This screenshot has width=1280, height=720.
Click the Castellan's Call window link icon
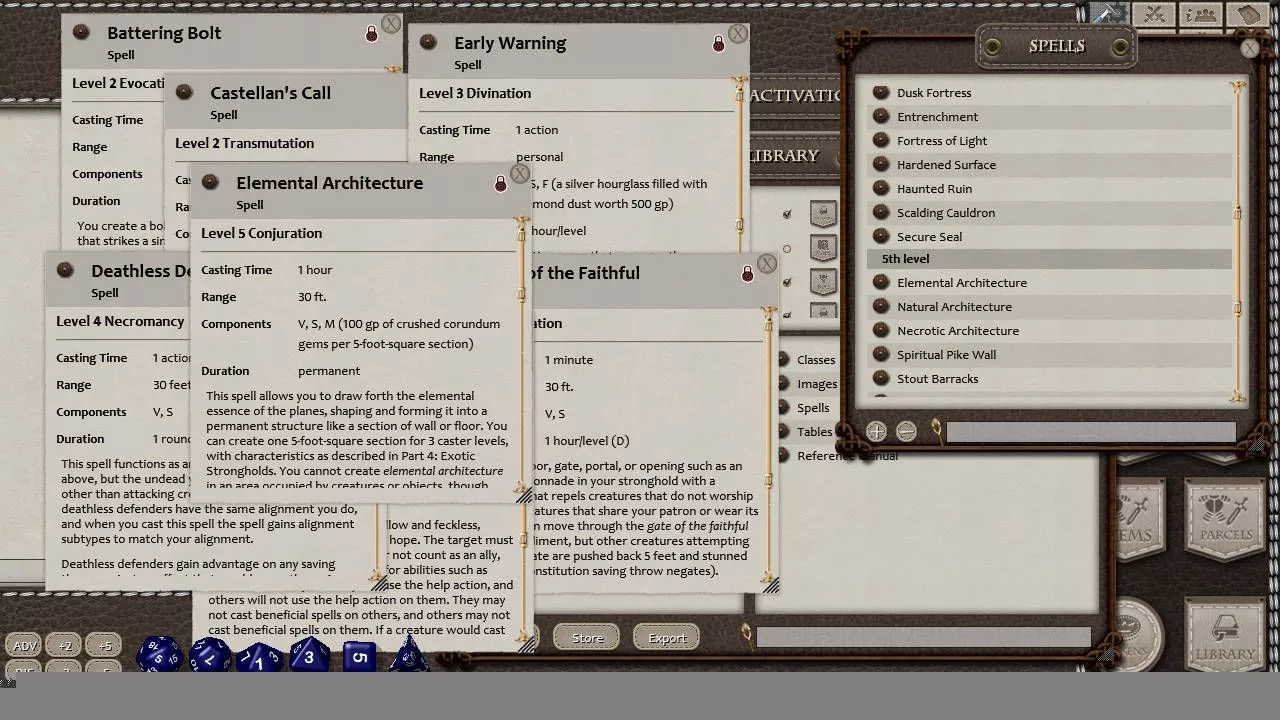[x=184, y=93]
